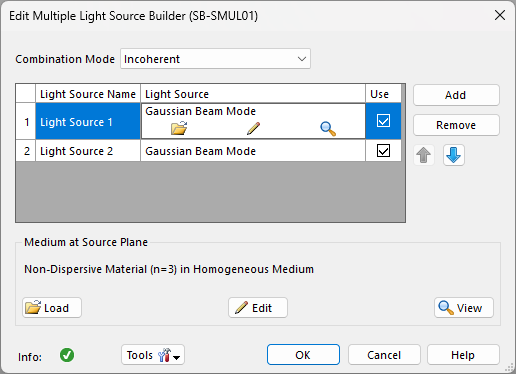The height and width of the screenshot is (374, 516).
Task: Click the Light Source Name column header
Action: (x=88, y=94)
